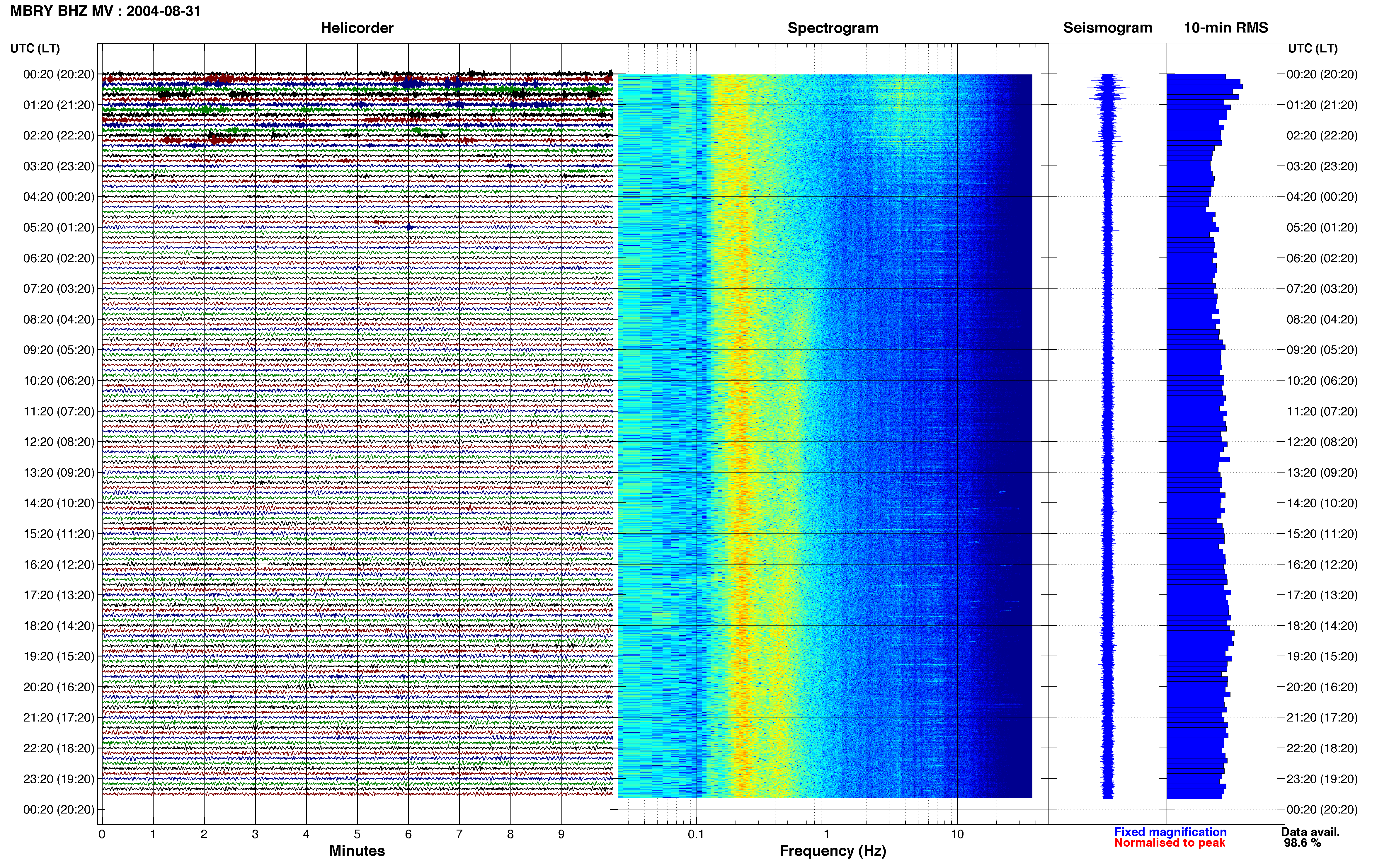Click RMS-side time label '01:20 (21:20)'
Screen dimensions: 1389x868
click(1322, 105)
